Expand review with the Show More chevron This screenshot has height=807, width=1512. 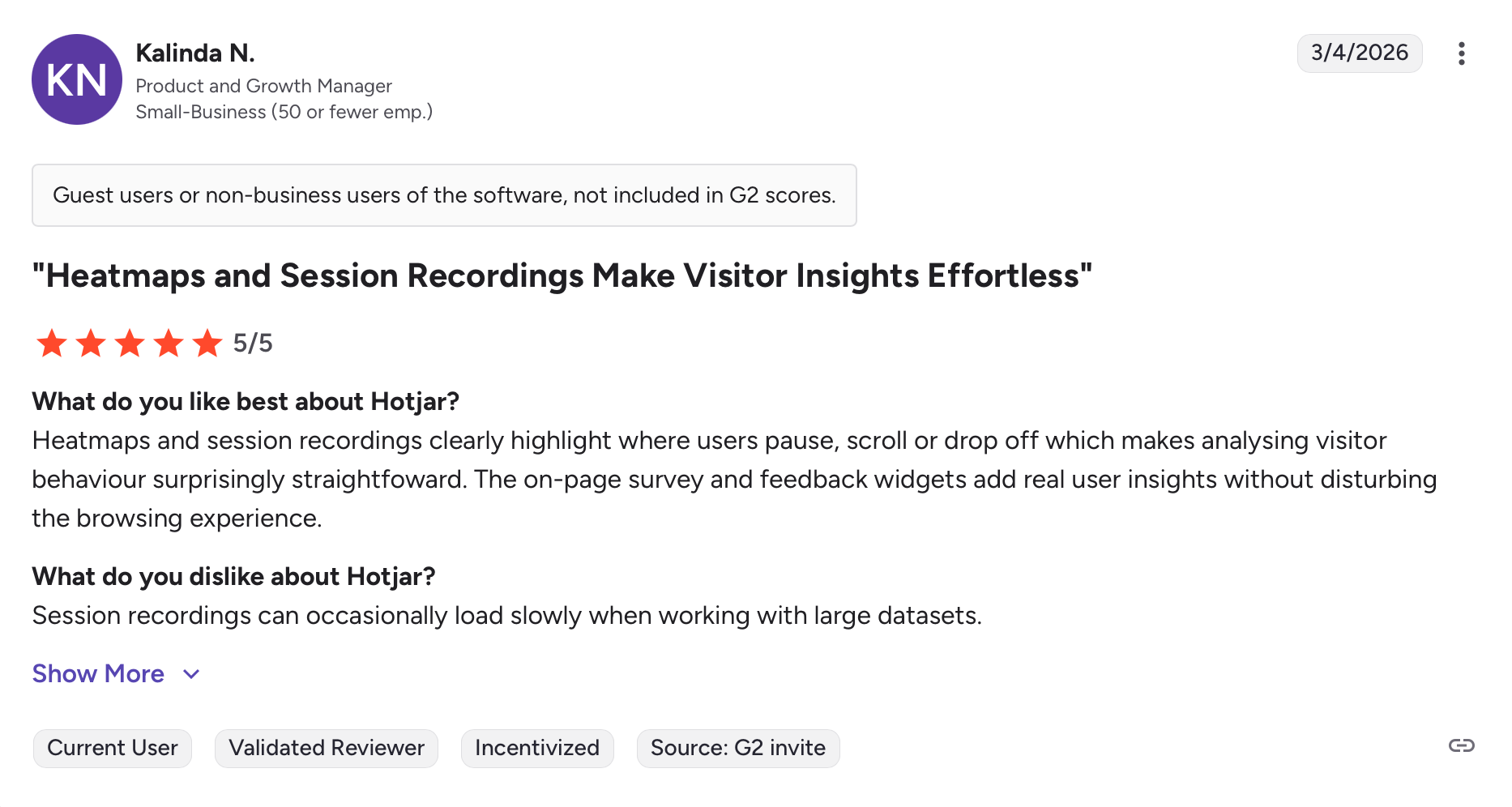pyautogui.click(x=191, y=674)
